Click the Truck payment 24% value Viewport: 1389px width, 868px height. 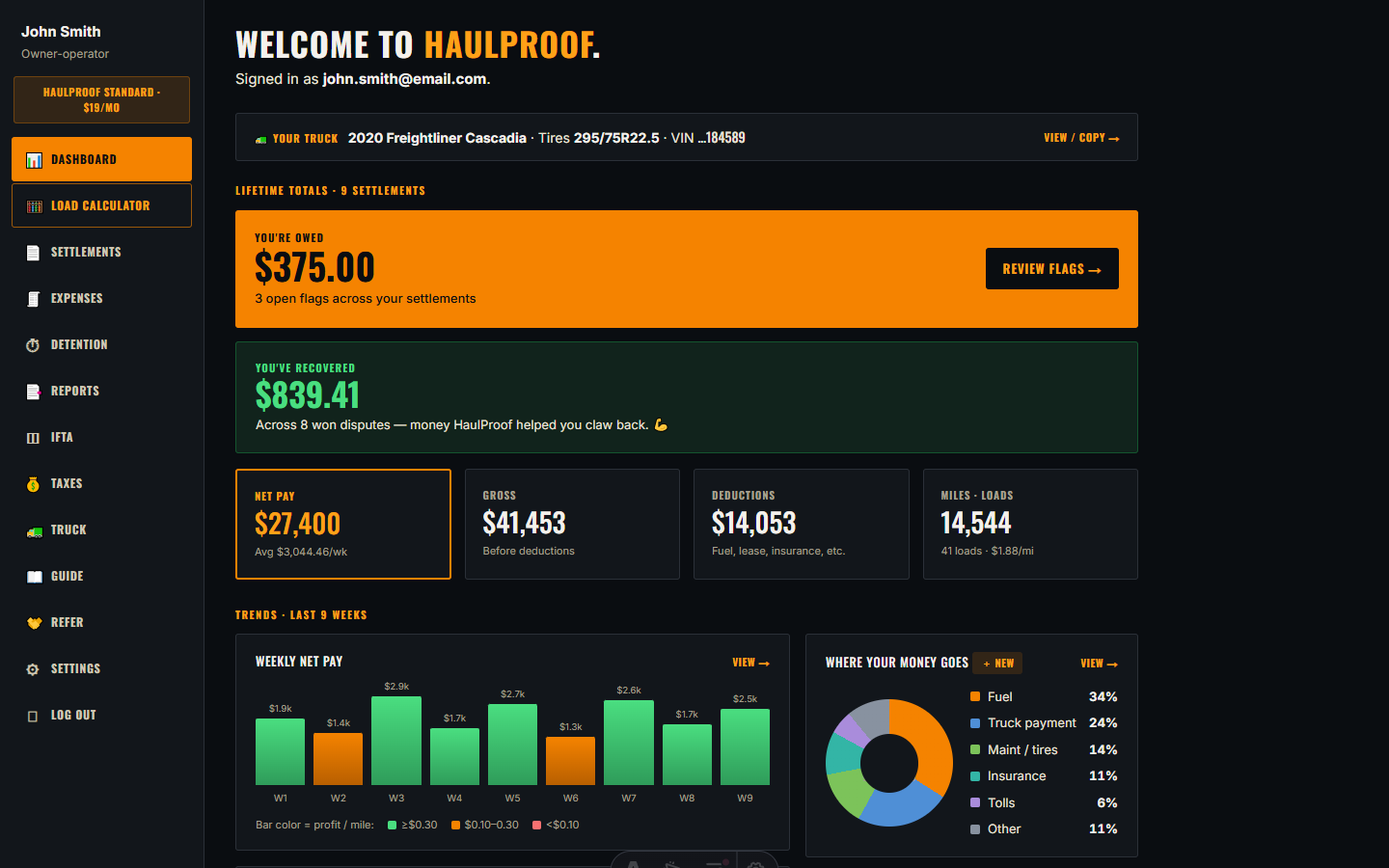(x=1103, y=723)
